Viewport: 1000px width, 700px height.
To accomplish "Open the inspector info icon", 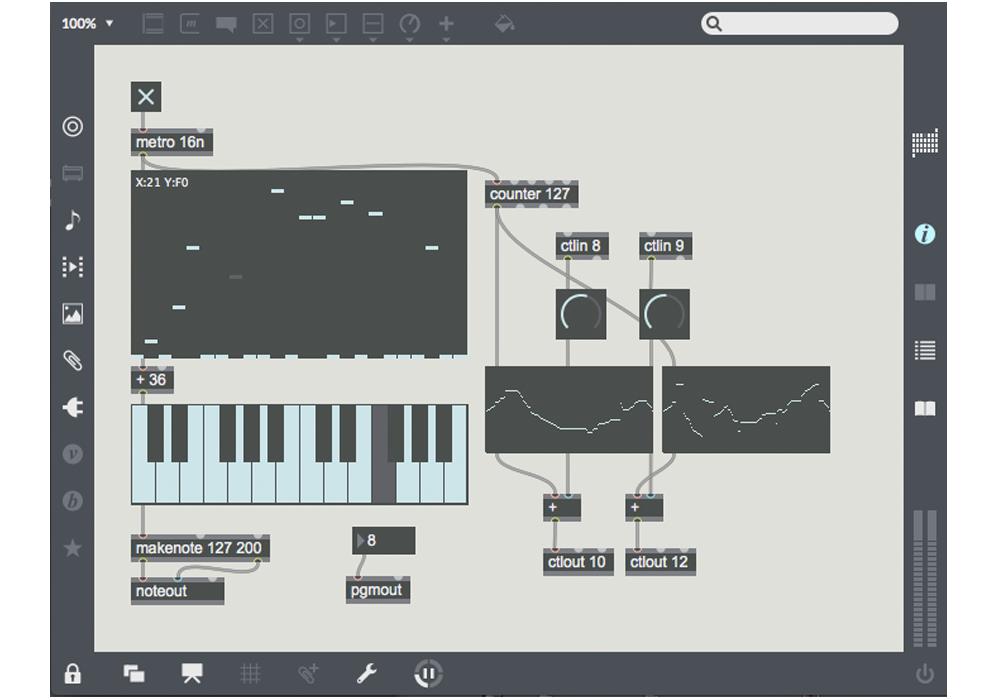I will click(925, 234).
